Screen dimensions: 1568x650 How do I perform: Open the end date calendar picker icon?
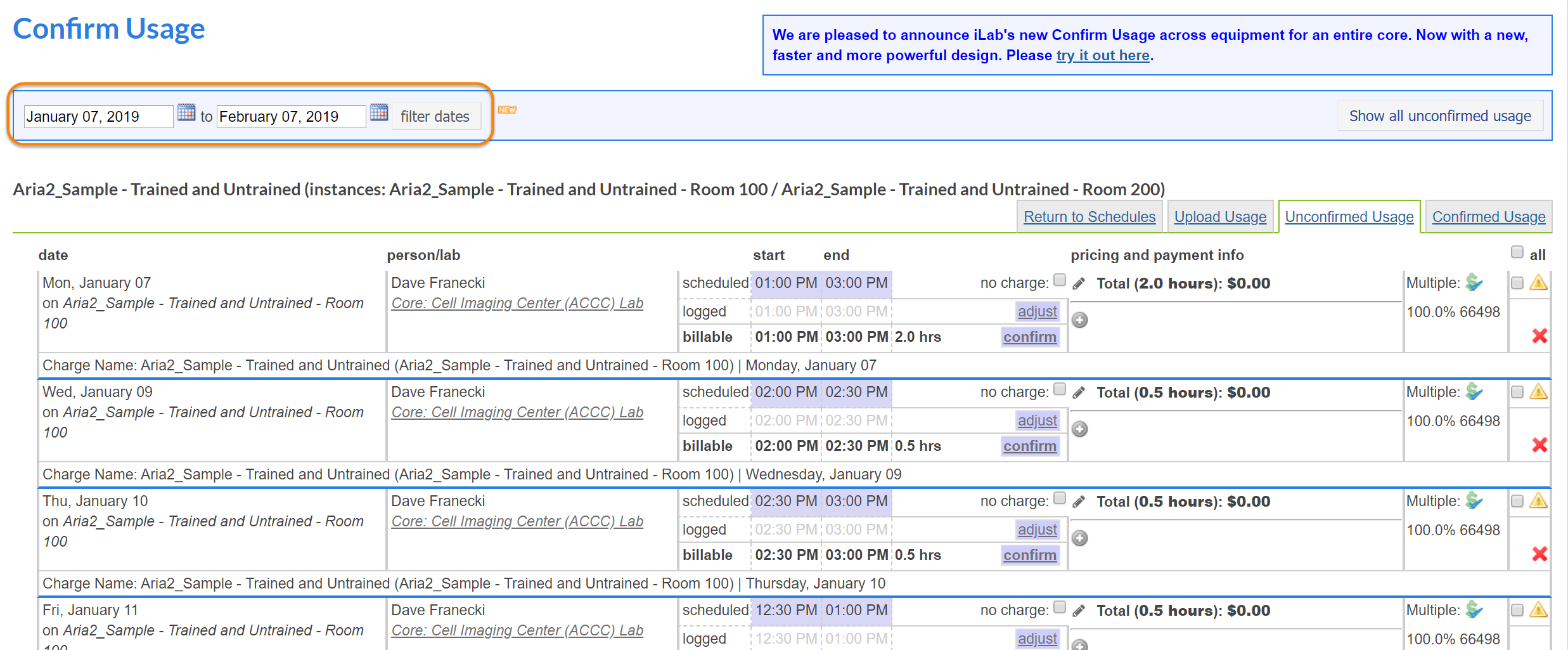coord(378,113)
